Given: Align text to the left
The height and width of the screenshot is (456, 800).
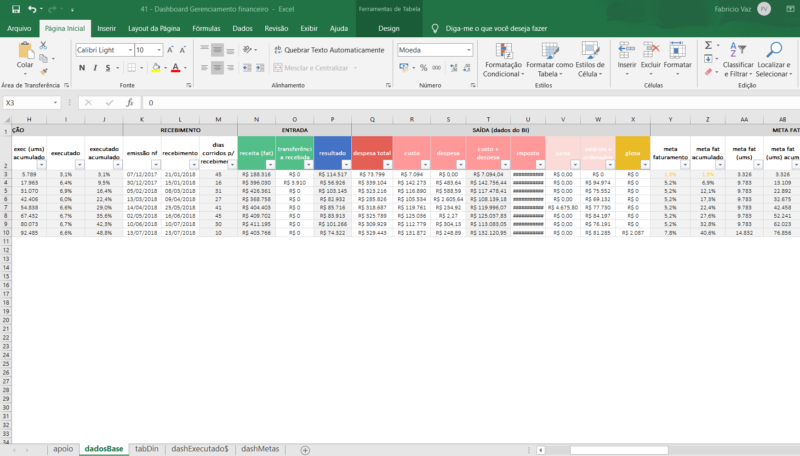Looking at the screenshot, I should point(204,68).
